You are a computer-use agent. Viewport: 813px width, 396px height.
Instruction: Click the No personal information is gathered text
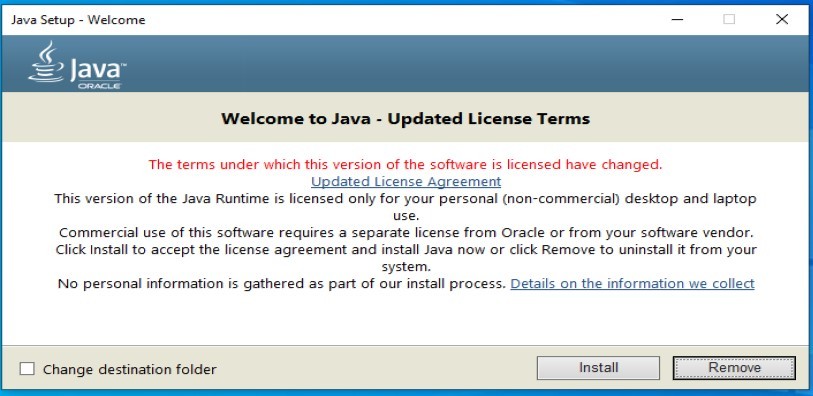282,284
